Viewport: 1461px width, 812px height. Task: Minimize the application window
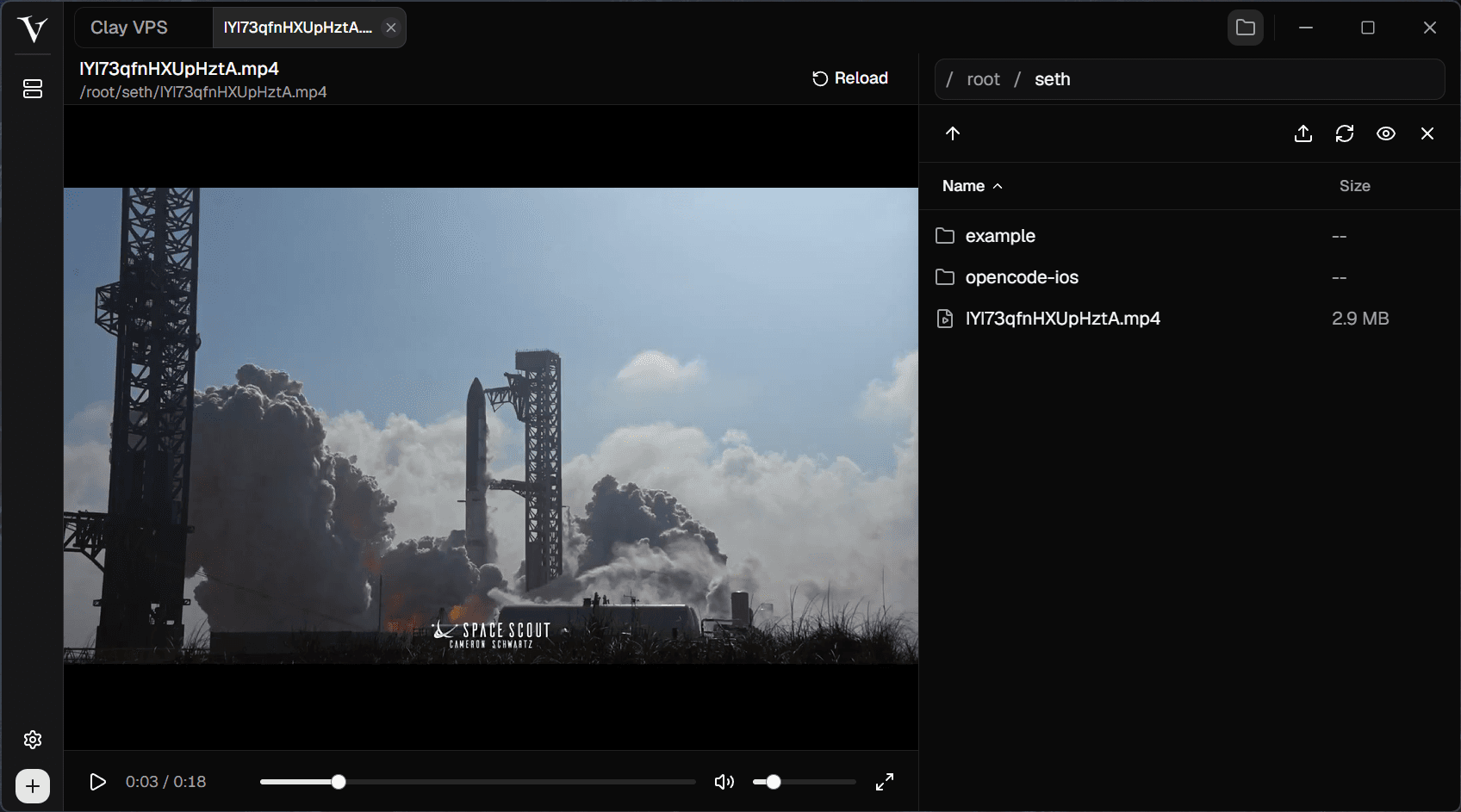1306,28
